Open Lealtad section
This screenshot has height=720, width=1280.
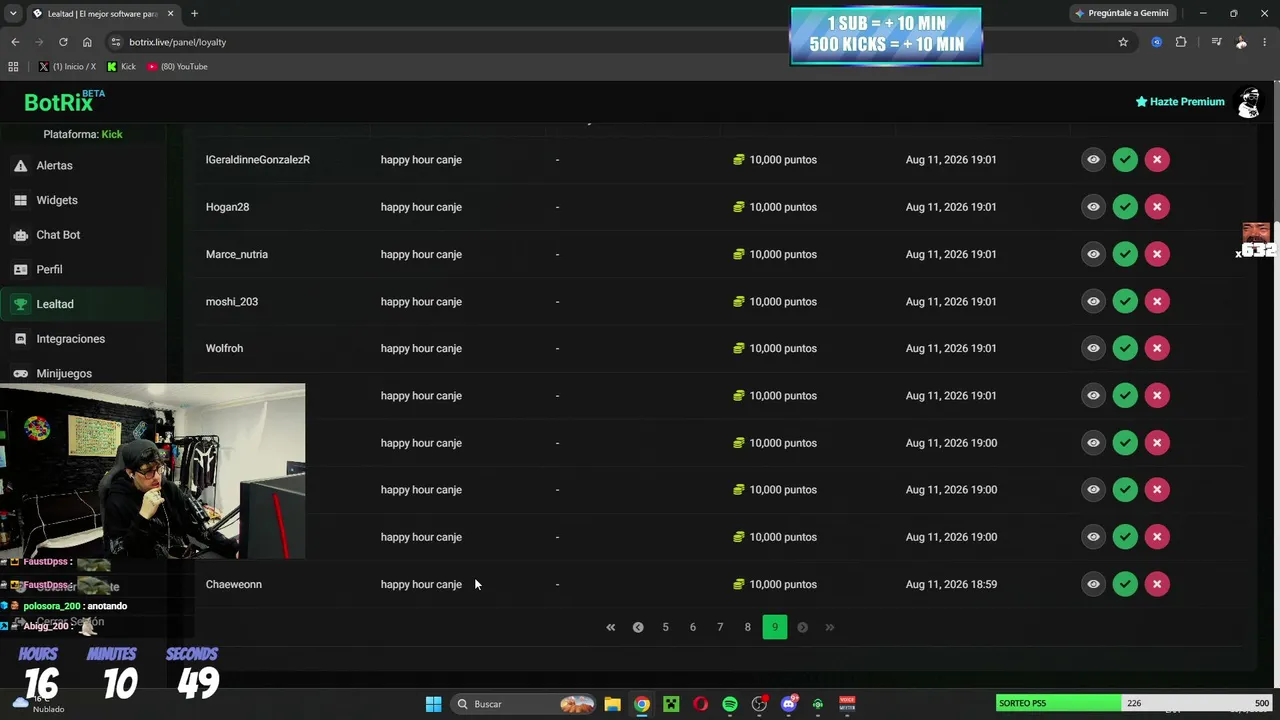(x=83, y=304)
